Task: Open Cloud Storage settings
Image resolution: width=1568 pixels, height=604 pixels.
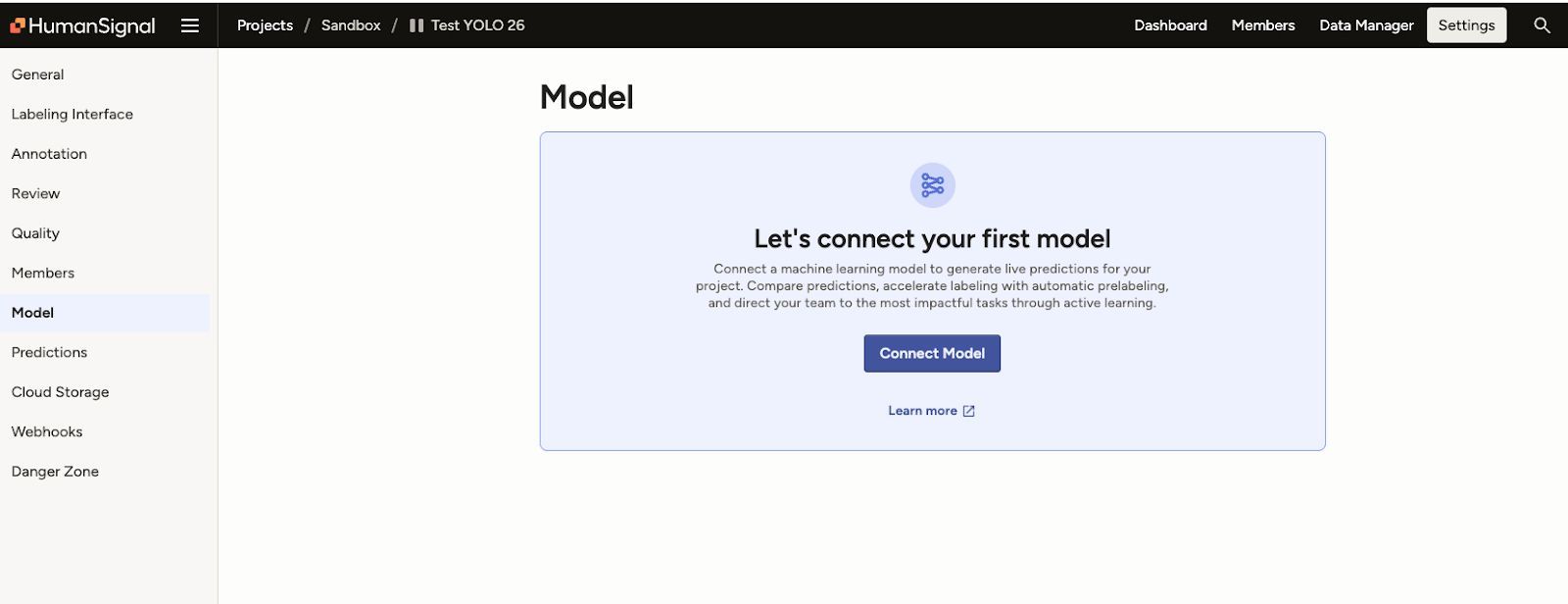Action: coord(61,392)
